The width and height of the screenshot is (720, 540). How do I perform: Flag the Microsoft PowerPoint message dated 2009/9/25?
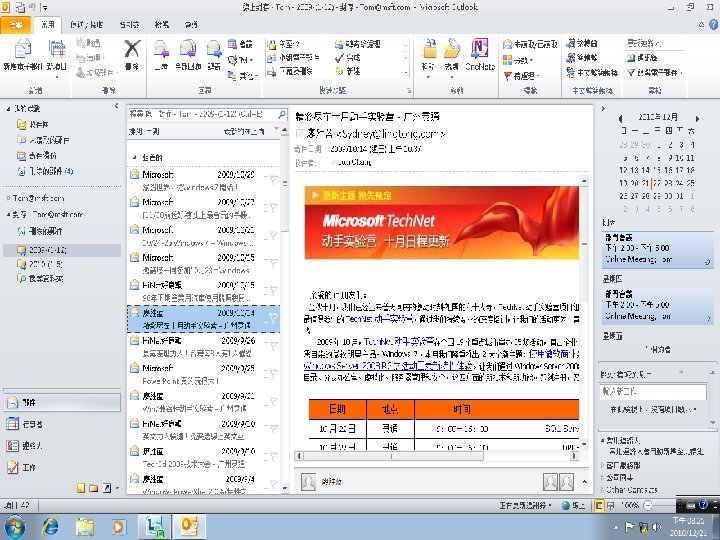click(273, 373)
